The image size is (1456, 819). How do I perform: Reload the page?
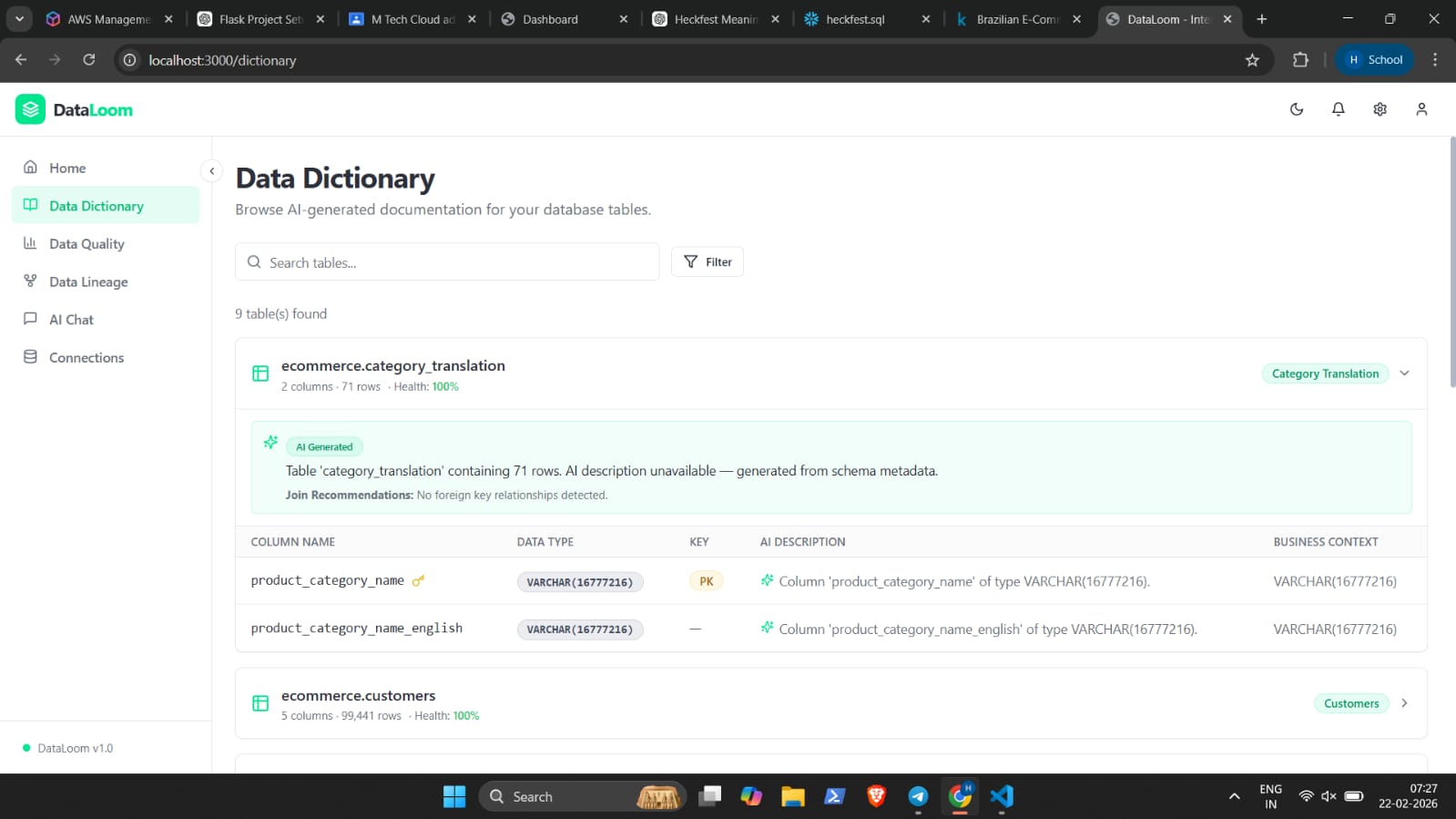pos(89,60)
